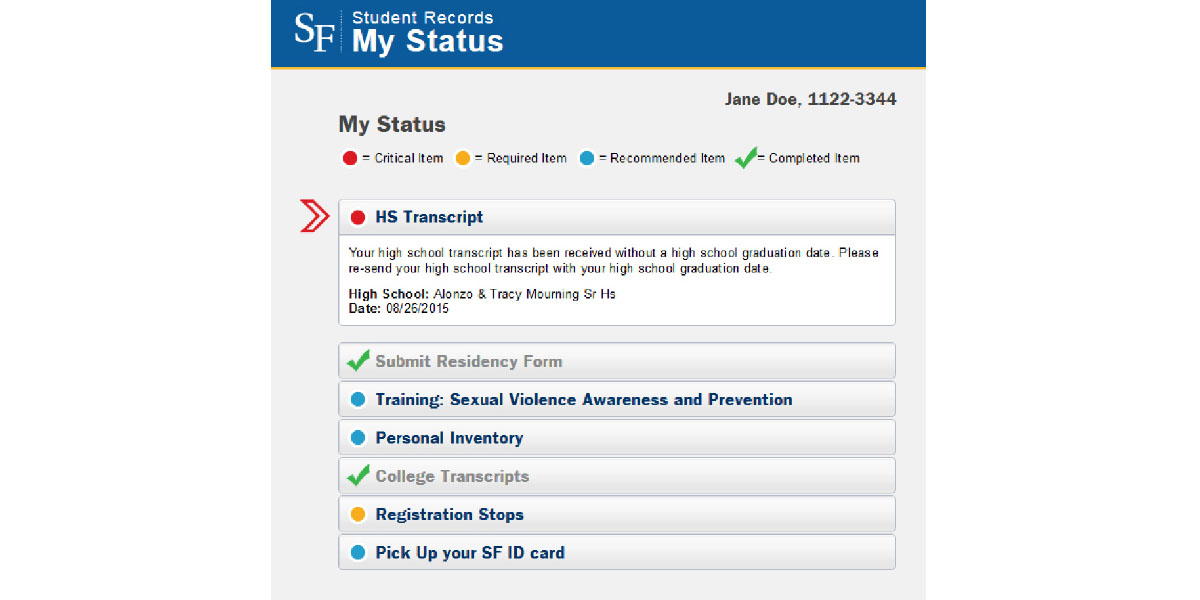Expand the Registration Stops item
Screen dimensions: 1200x600
pos(617,514)
